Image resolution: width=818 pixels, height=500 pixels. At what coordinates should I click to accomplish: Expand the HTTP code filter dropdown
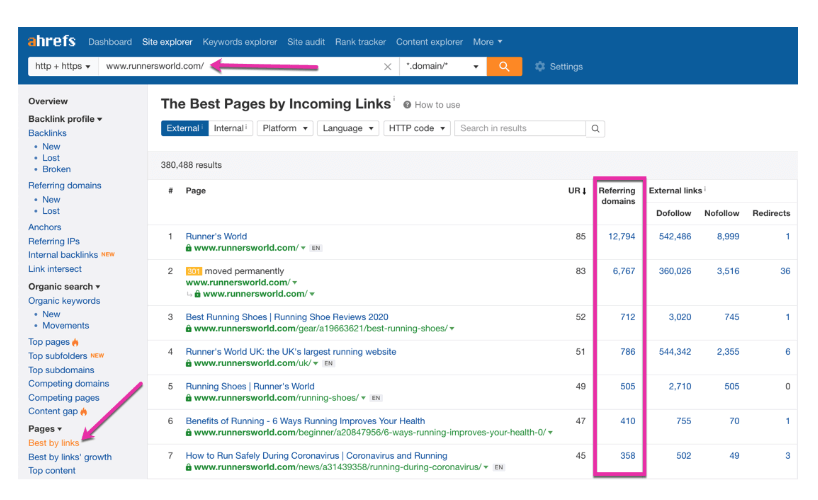coord(416,129)
